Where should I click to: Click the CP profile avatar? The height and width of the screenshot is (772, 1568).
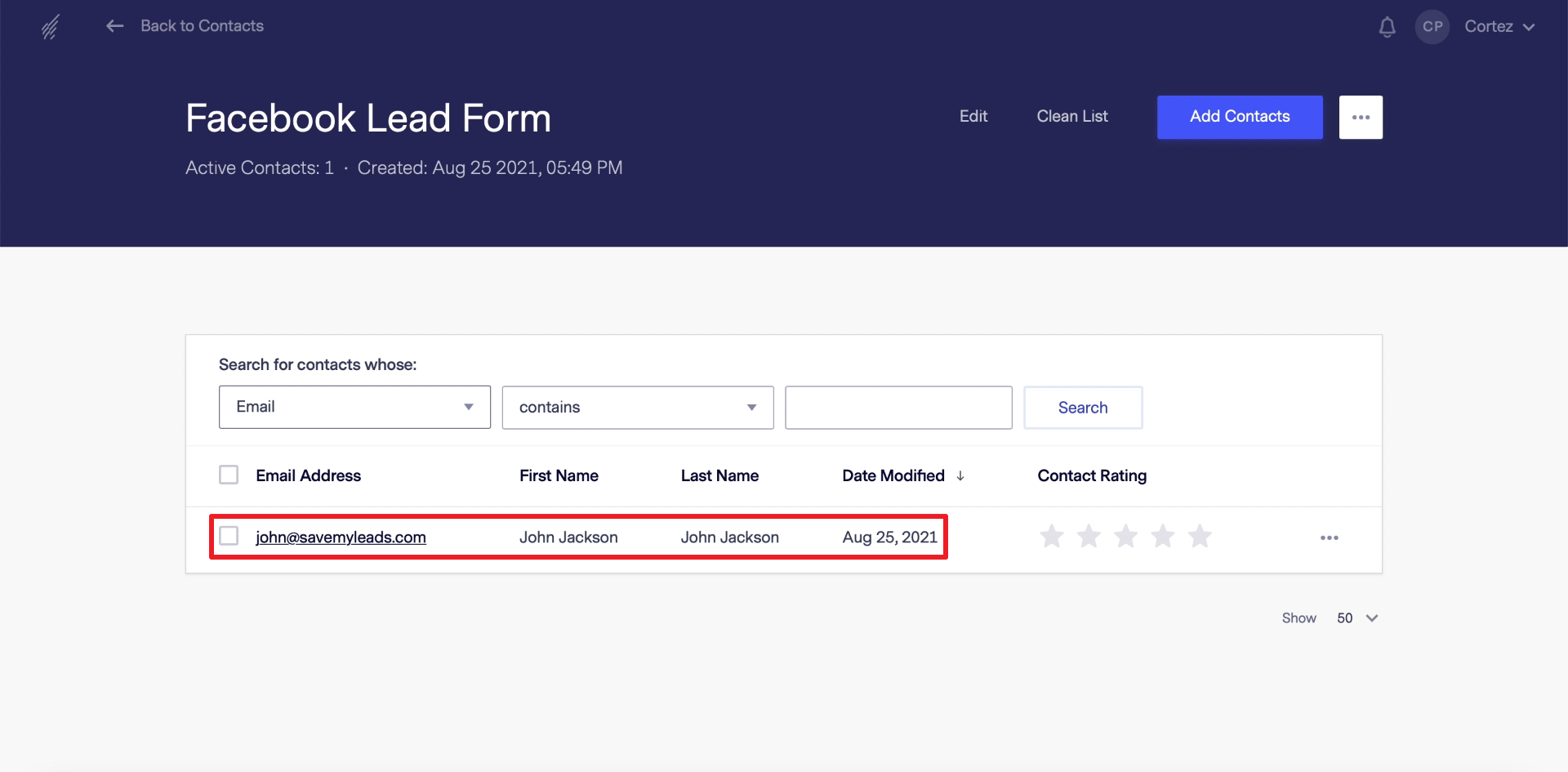(1432, 27)
